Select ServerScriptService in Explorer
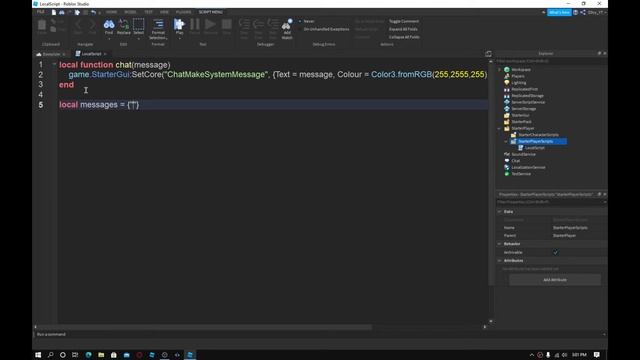Image resolution: width=640 pixels, height=360 pixels. 528,102
